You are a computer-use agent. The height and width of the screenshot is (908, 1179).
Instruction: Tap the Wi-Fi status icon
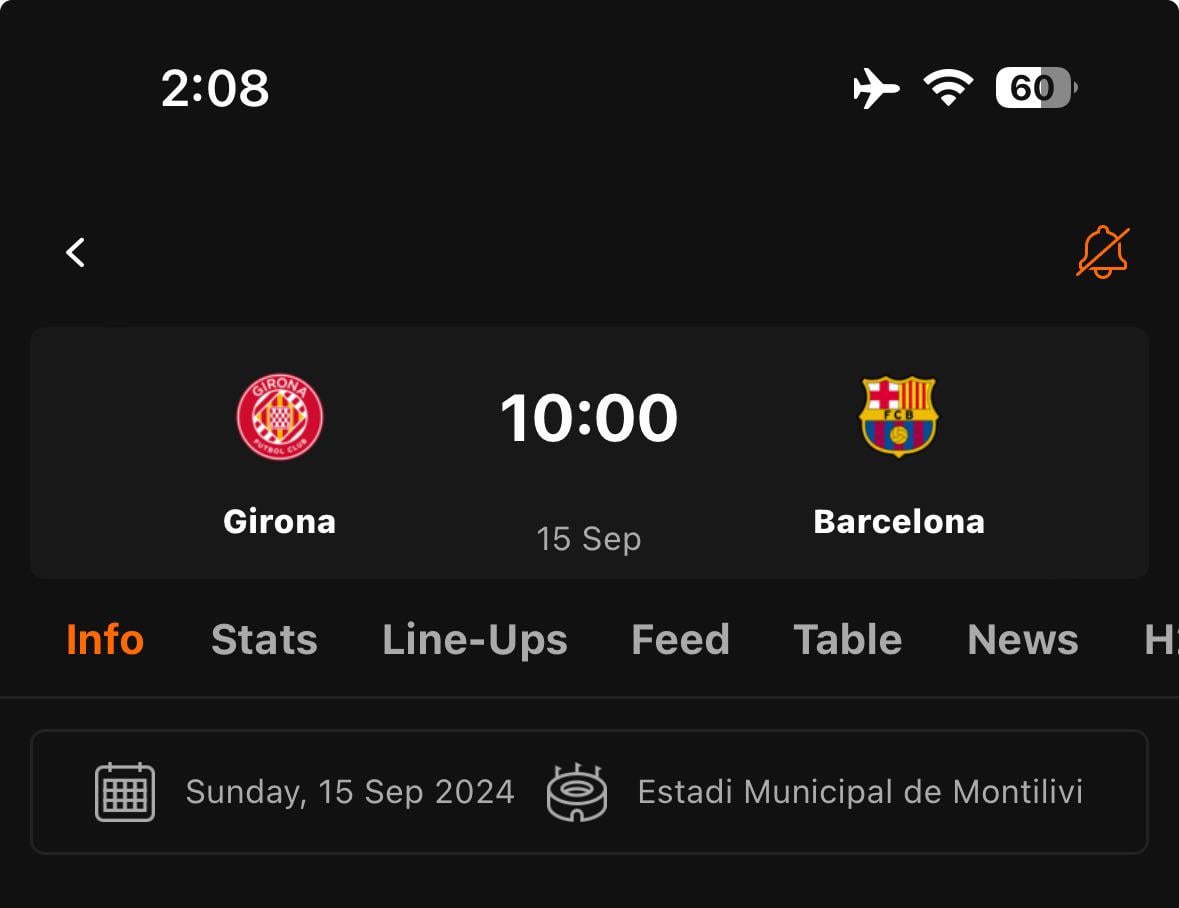click(948, 89)
